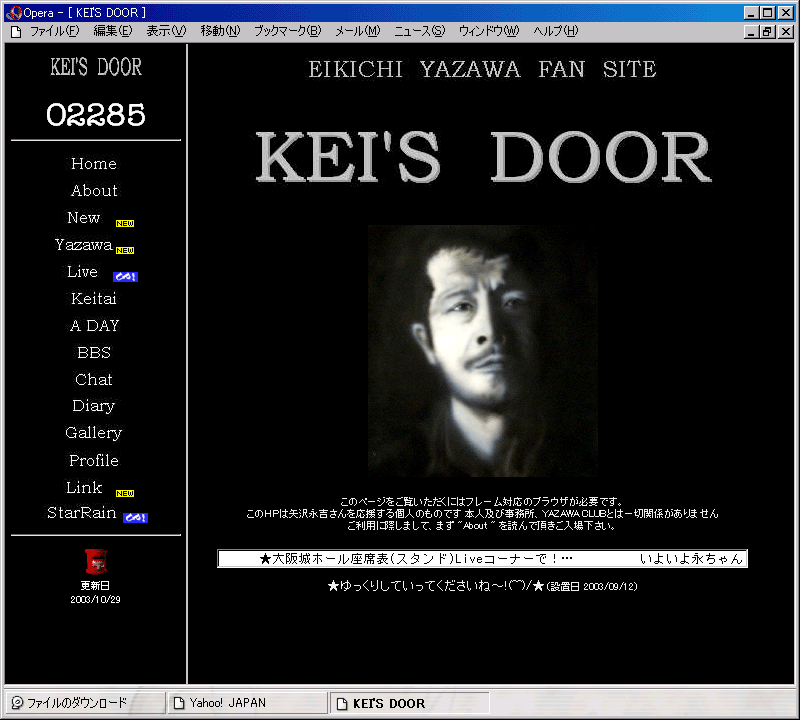
Task: Close the Opera application window
Action: [786, 13]
